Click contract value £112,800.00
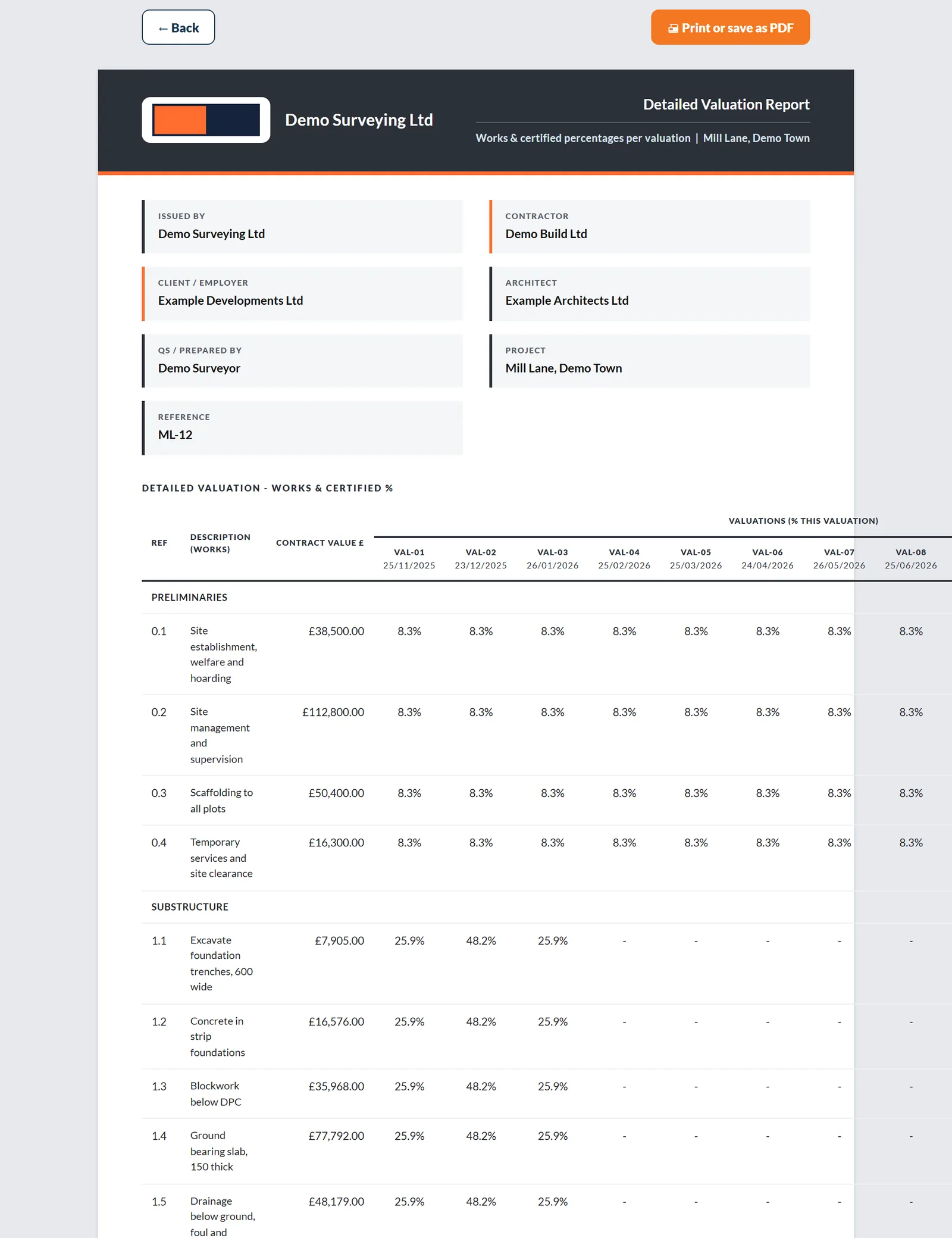This screenshot has width=952, height=1238. (333, 712)
